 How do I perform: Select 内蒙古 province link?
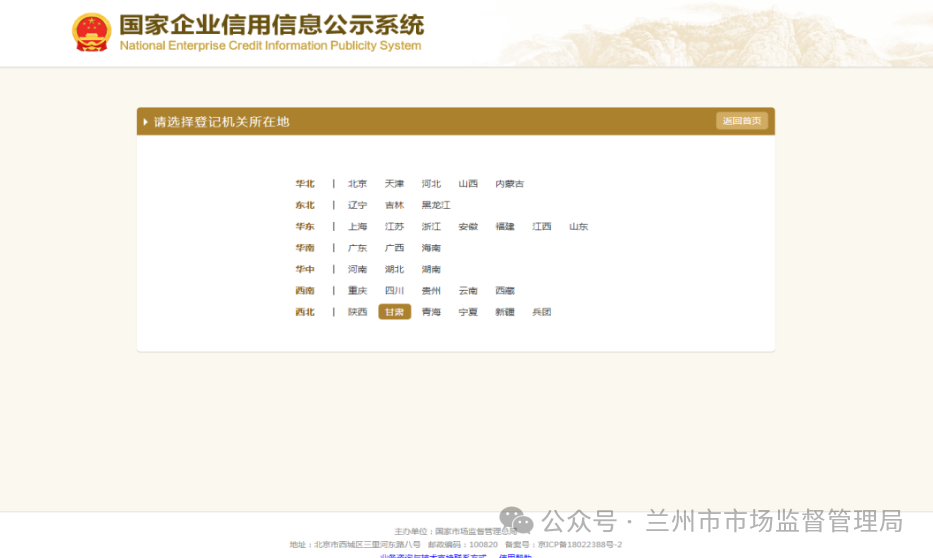pyautogui.click(x=509, y=184)
